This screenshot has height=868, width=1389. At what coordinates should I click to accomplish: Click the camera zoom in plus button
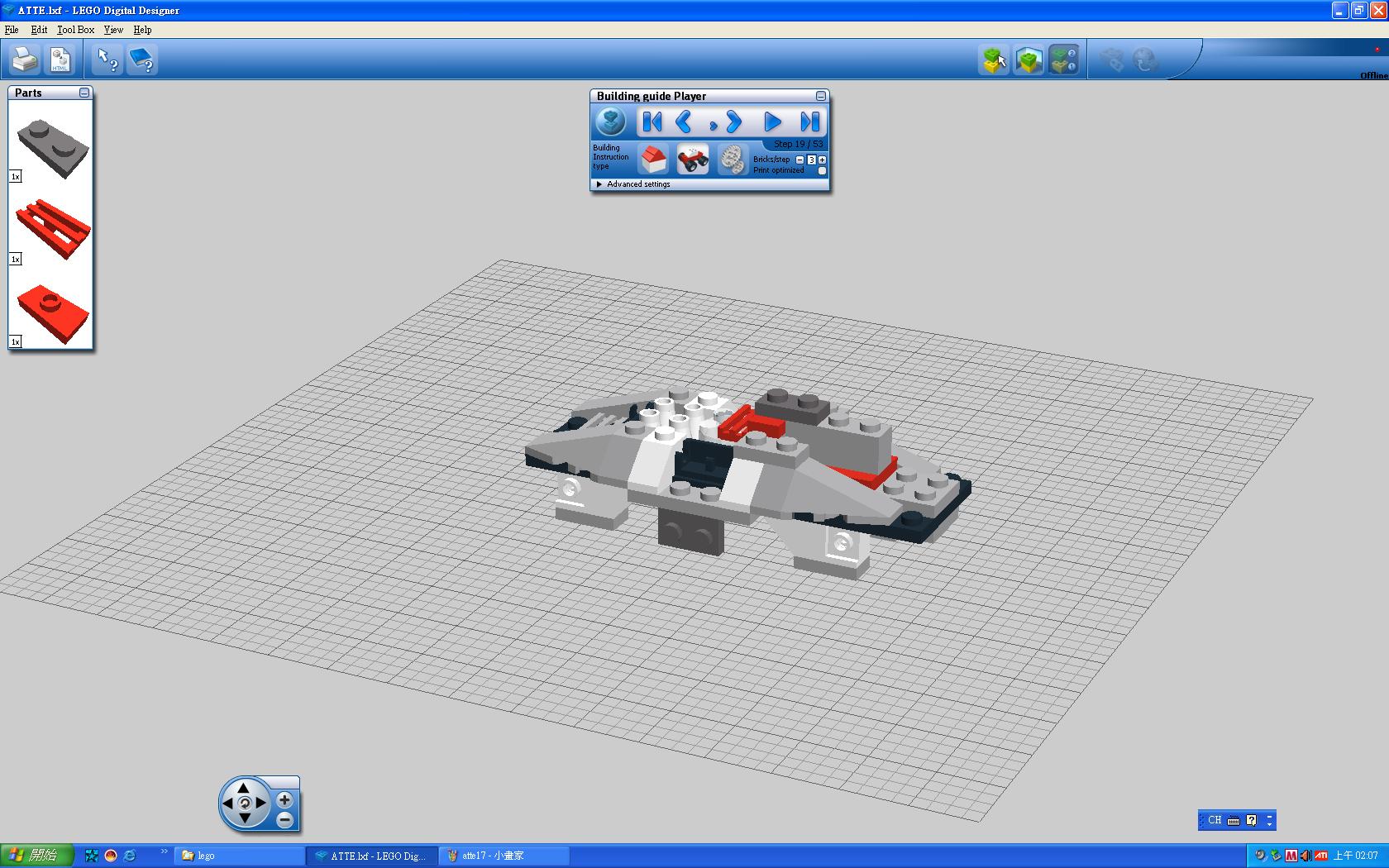(284, 799)
